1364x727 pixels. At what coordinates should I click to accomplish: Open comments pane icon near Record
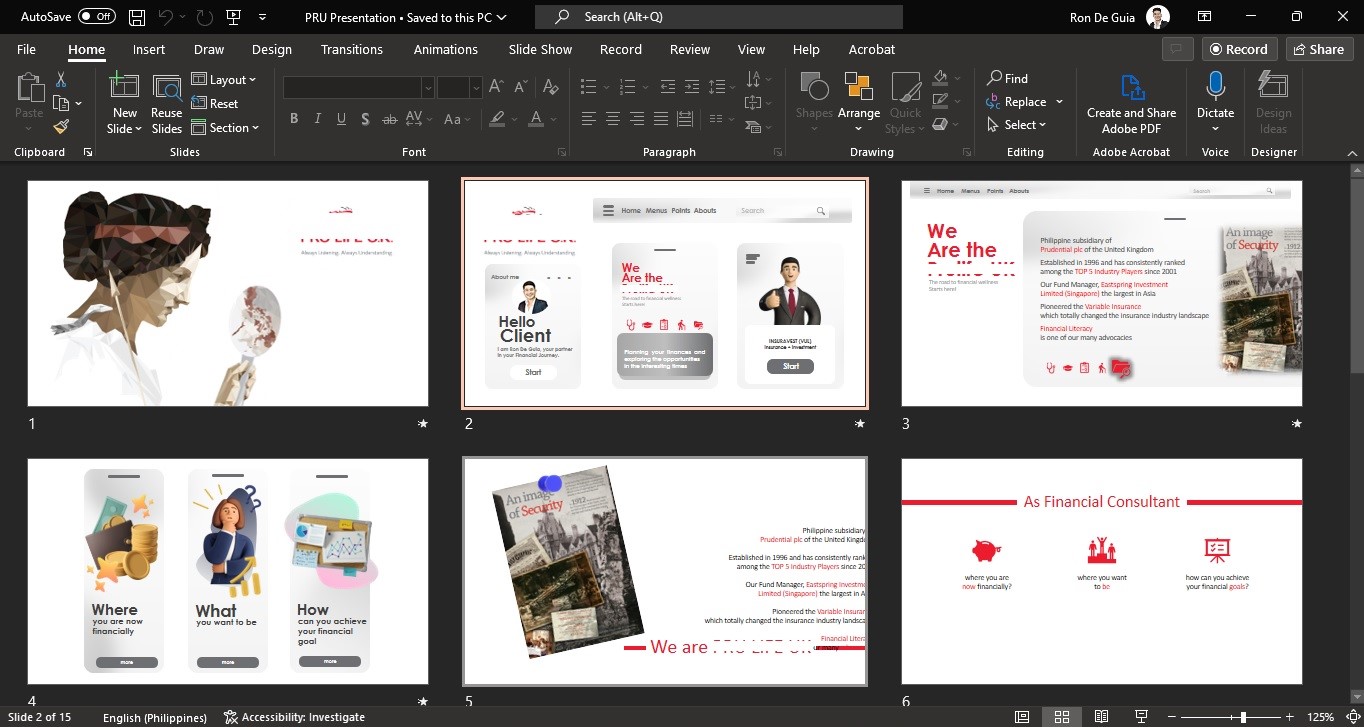coord(1177,49)
